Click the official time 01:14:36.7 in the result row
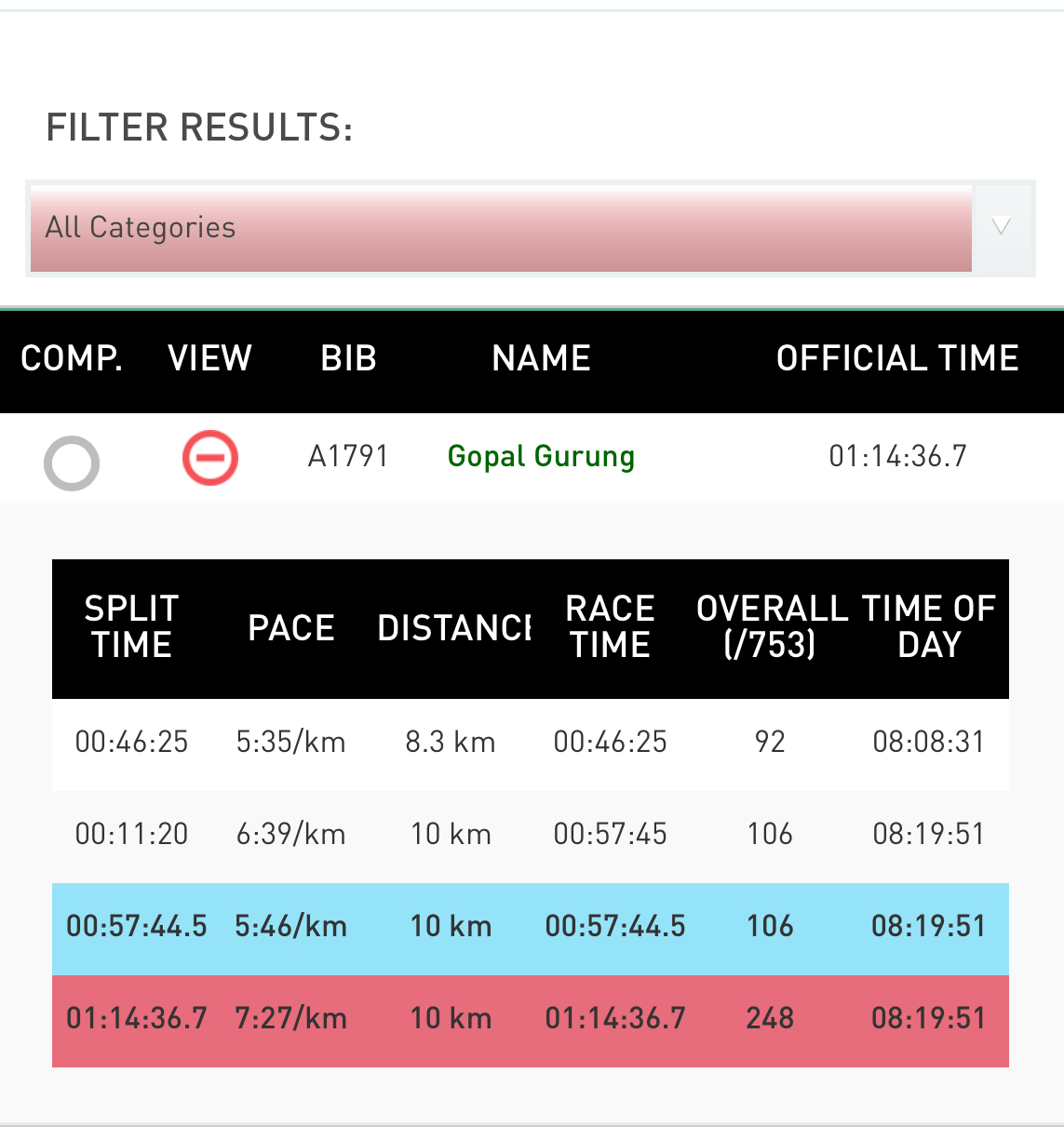The height and width of the screenshot is (1127, 1064). pyautogui.click(x=897, y=456)
